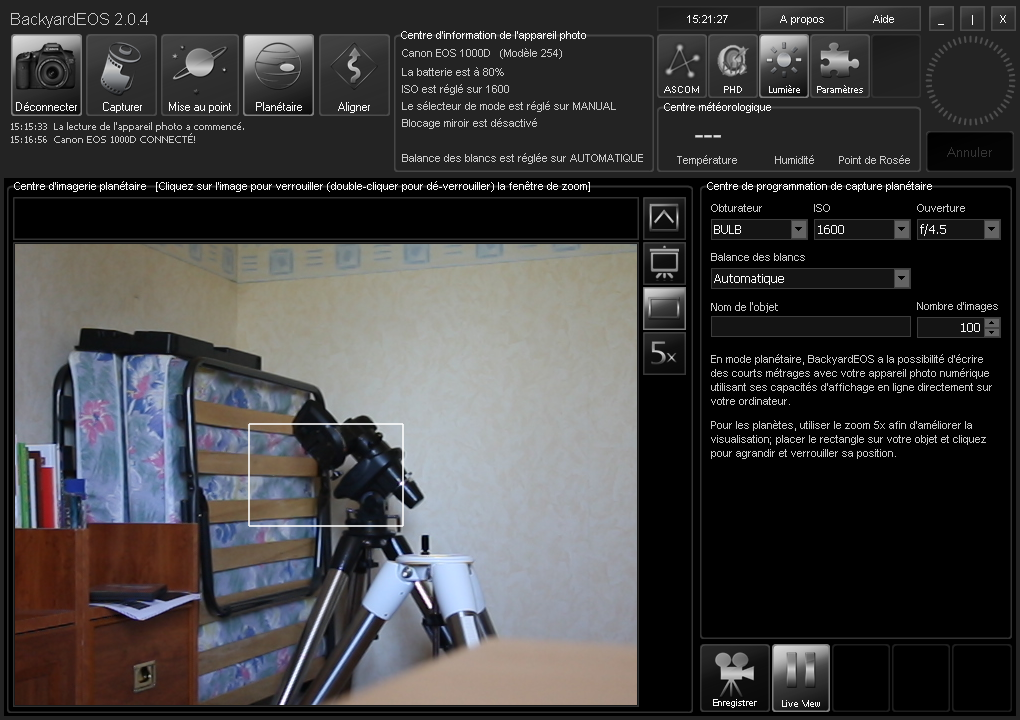Open the Aide help menu
This screenshot has width=1020, height=720.
pyautogui.click(x=883, y=19)
